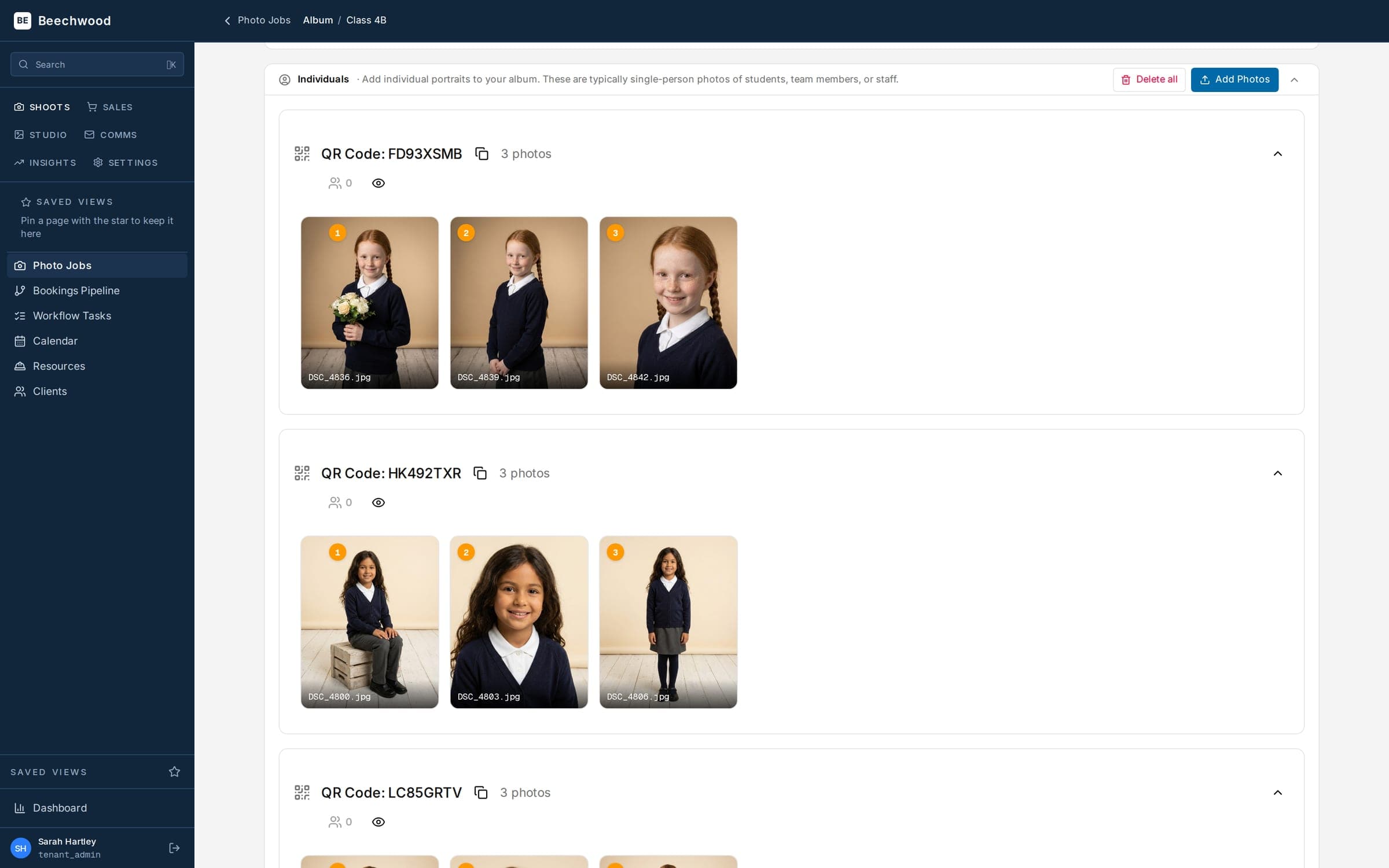The height and width of the screenshot is (868, 1389).
Task: Open Workflow Tasks in sidebar
Action: (97, 316)
